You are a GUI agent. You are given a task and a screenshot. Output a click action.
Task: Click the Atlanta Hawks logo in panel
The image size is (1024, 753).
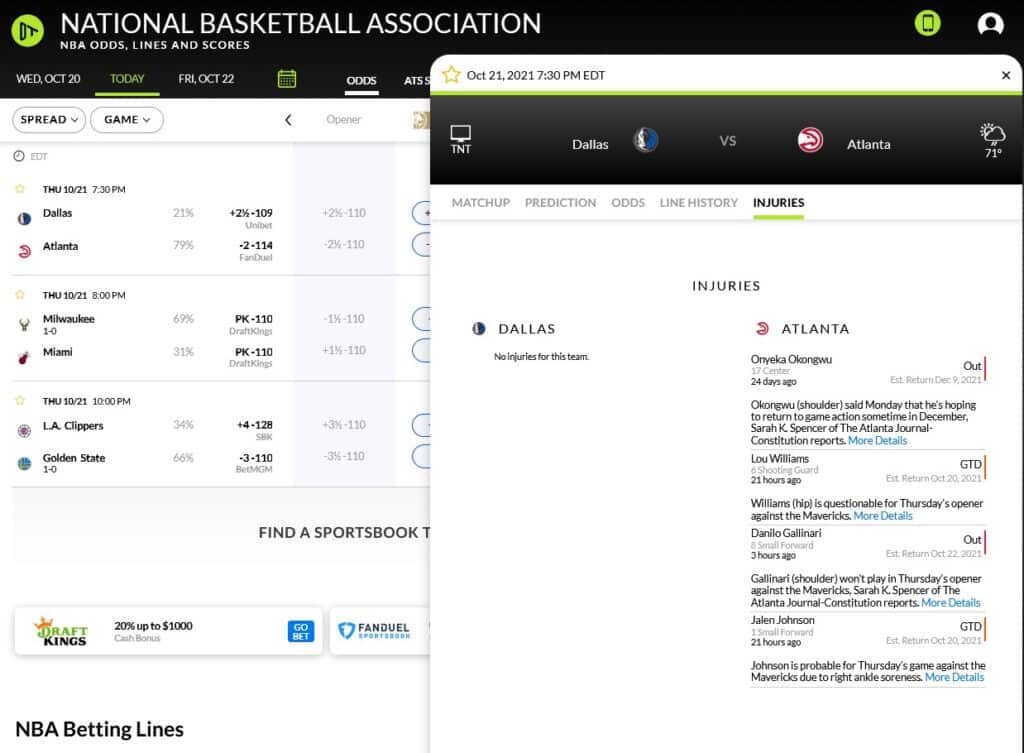click(810, 140)
